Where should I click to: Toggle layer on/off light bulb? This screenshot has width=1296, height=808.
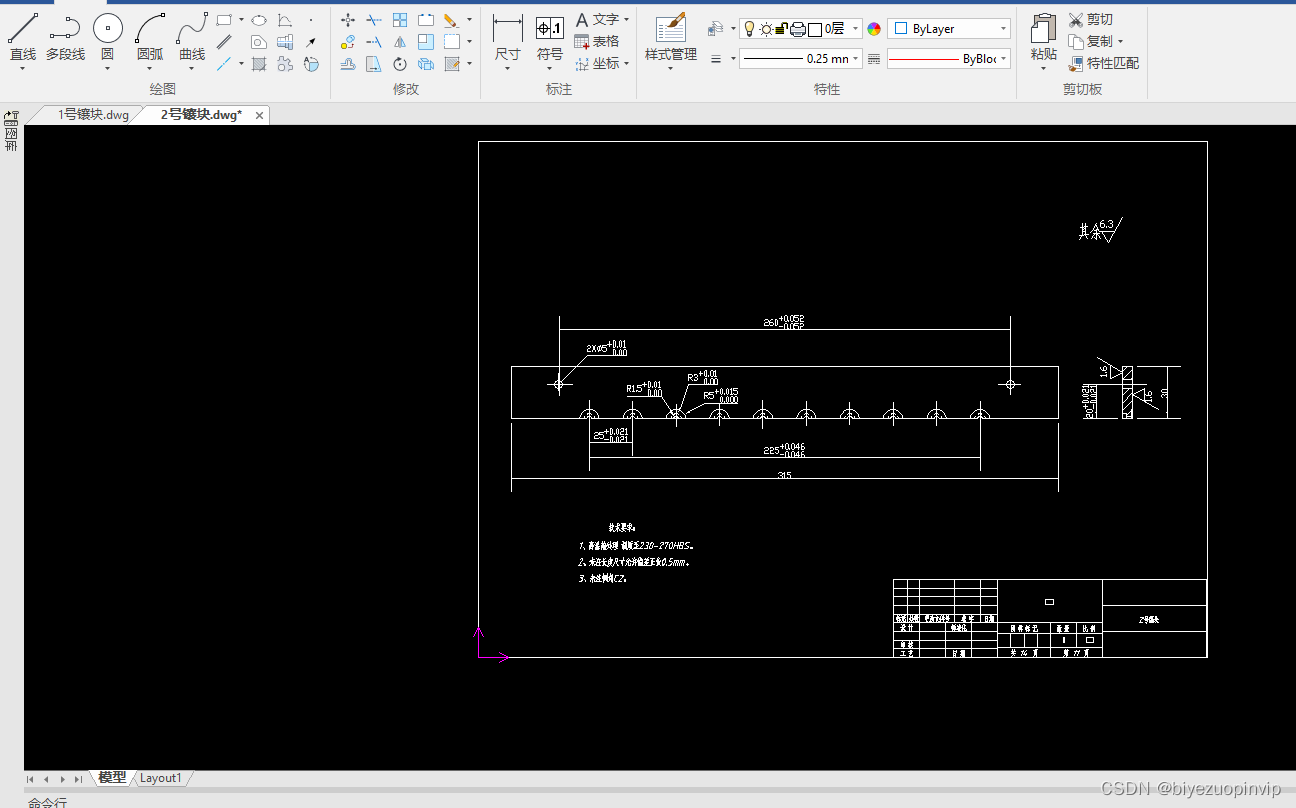coord(749,29)
